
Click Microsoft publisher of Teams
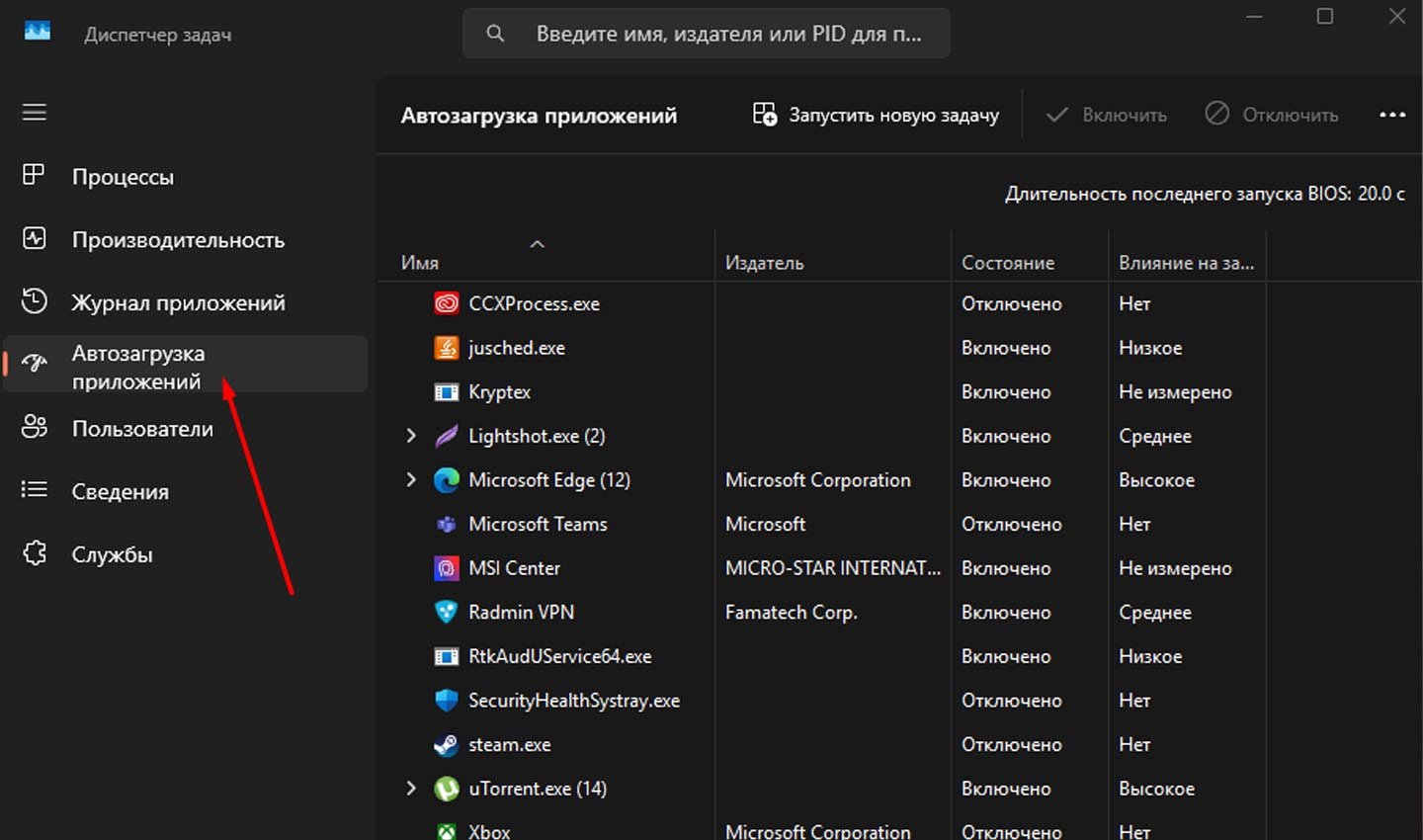[765, 524]
